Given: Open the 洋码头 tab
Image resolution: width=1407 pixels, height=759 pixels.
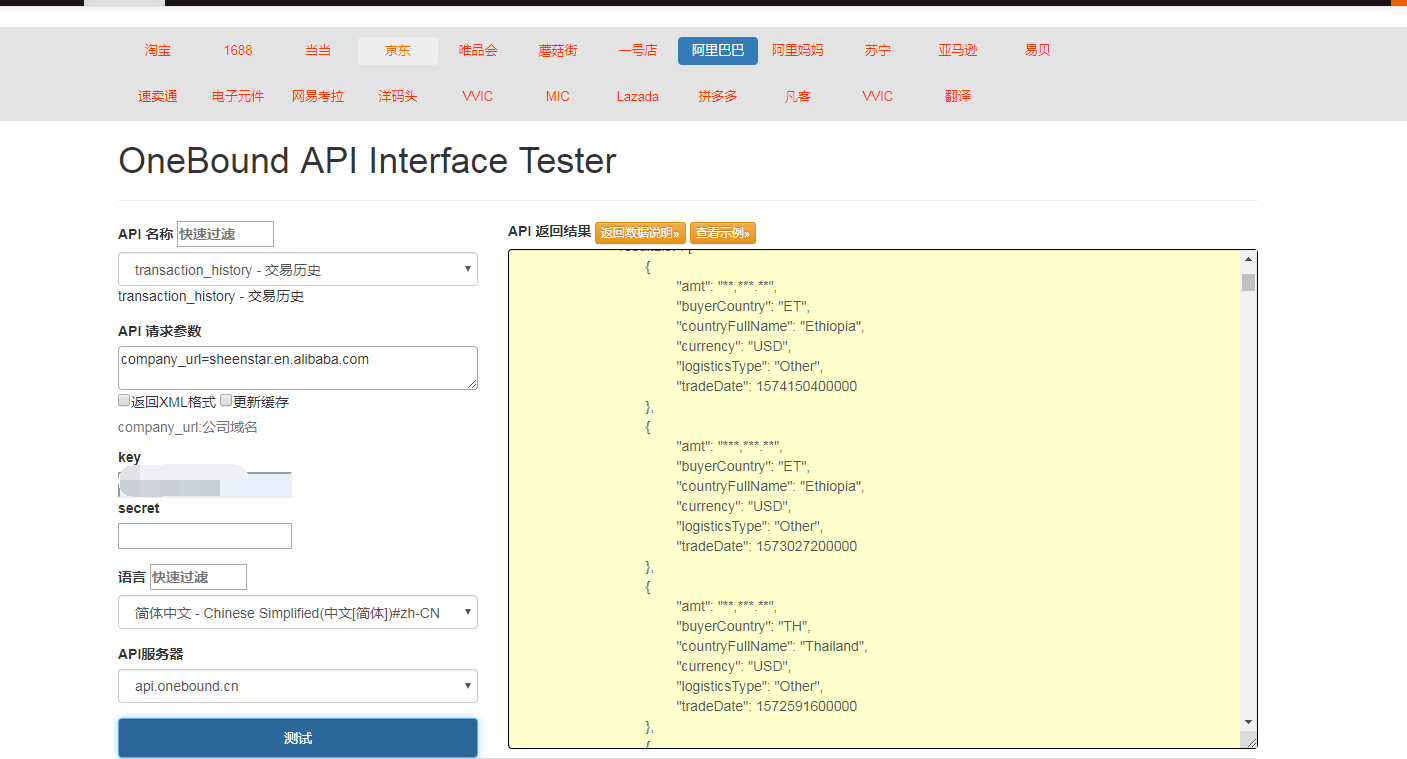Looking at the screenshot, I should coord(398,96).
